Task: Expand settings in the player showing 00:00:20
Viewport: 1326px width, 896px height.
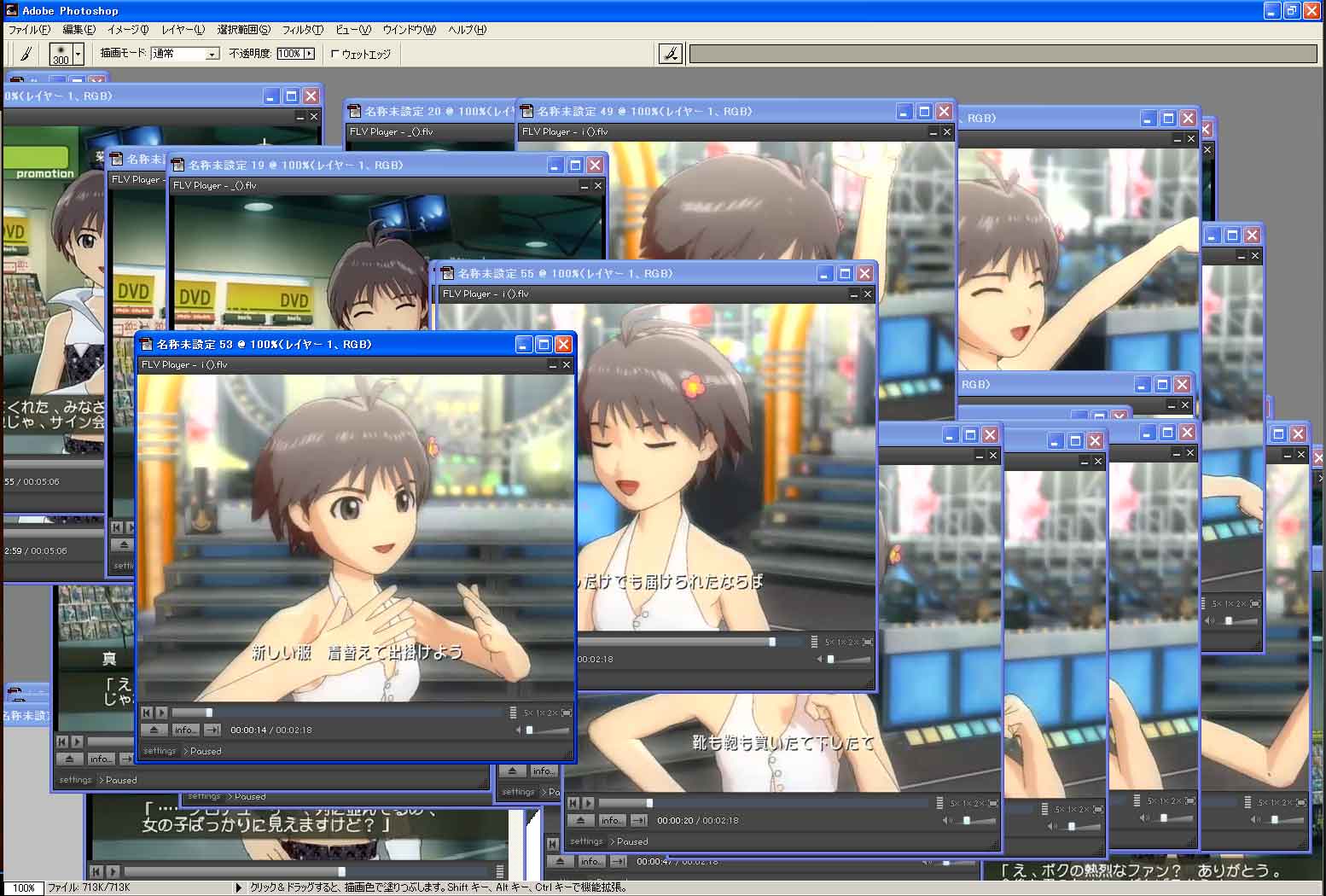Action: coord(586,841)
